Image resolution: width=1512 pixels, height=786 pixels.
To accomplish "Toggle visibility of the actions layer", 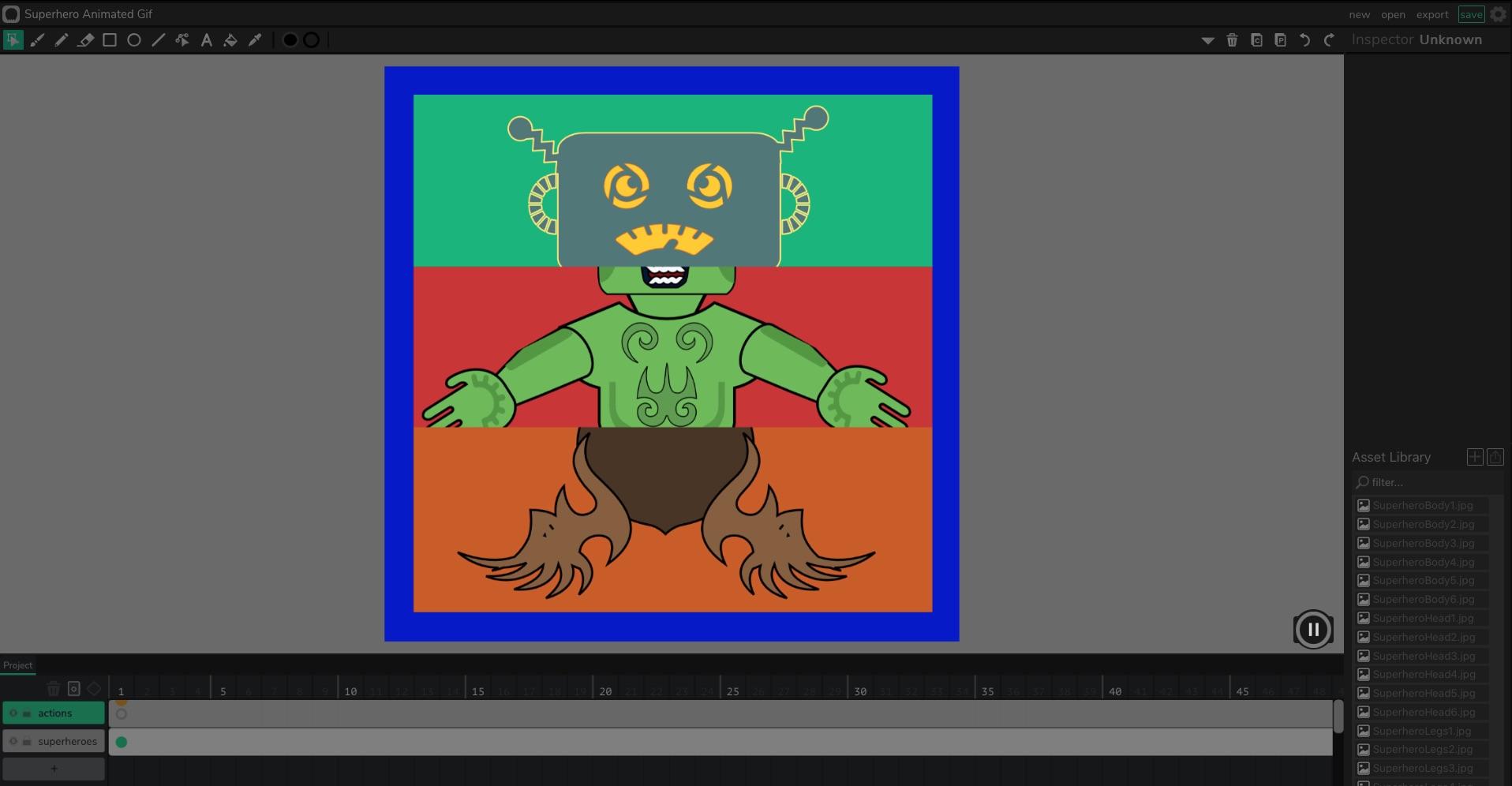I will (13, 713).
